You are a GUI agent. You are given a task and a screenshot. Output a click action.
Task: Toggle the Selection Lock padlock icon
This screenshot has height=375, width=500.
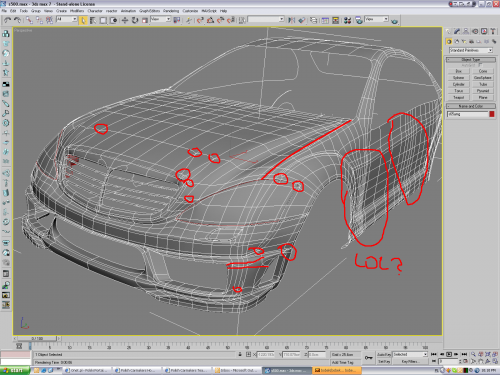240,354
